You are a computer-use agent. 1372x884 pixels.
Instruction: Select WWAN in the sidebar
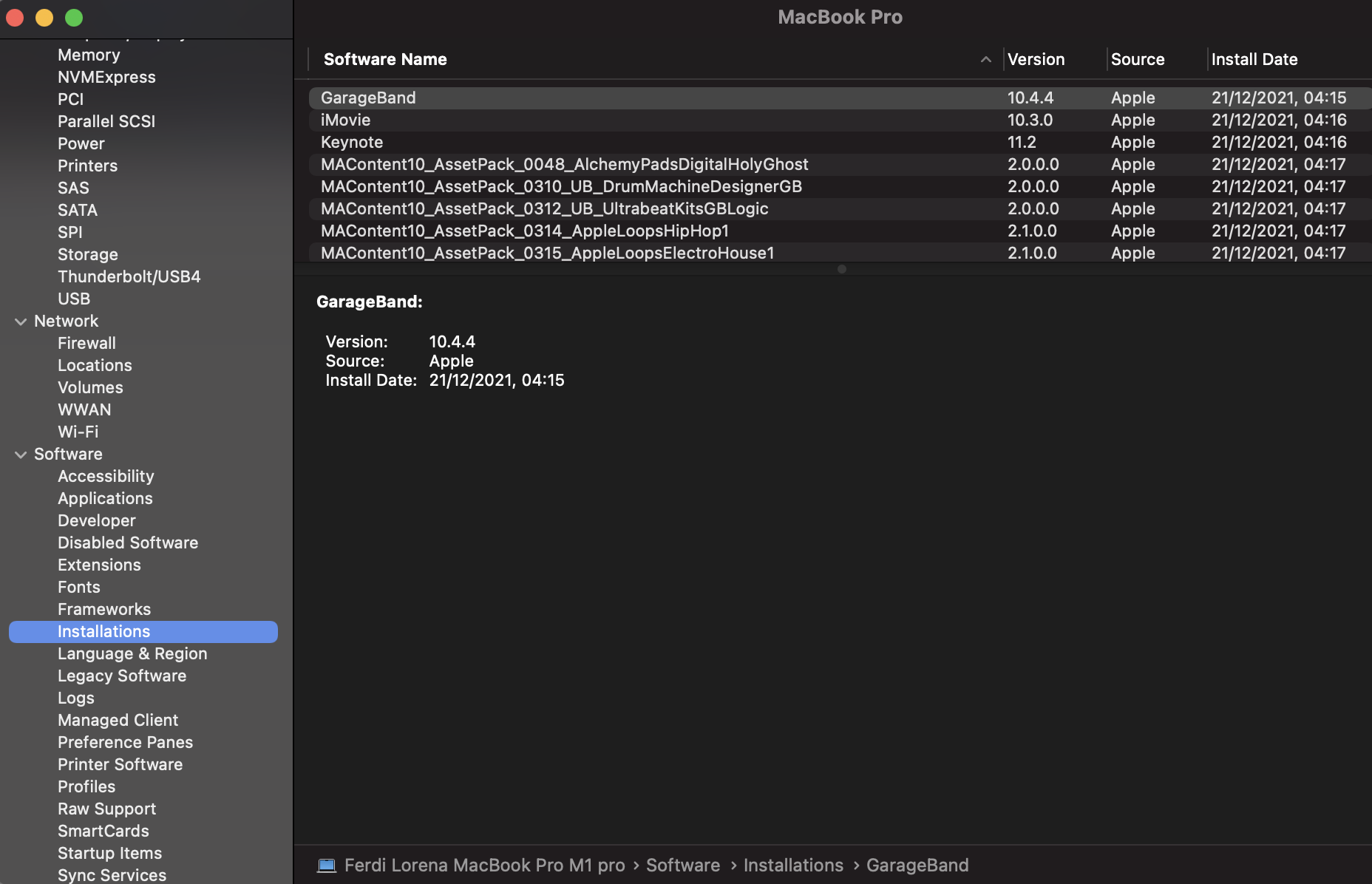84,410
